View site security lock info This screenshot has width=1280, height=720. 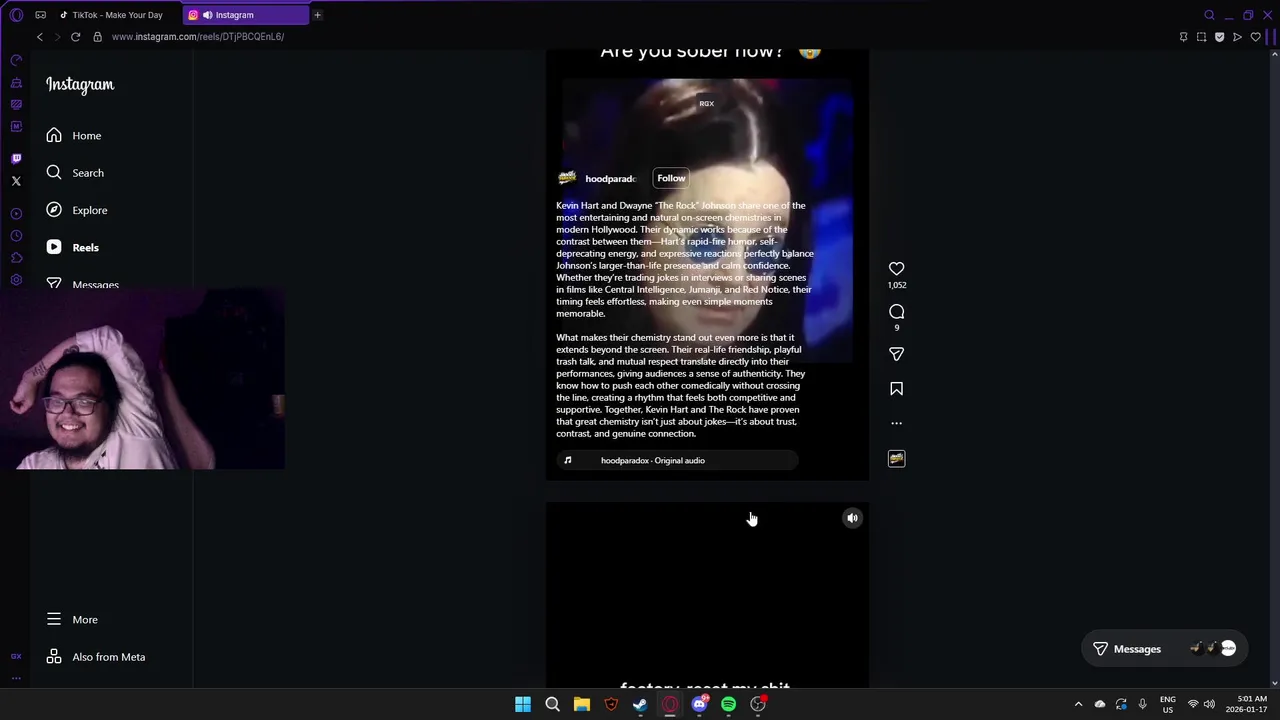click(97, 37)
